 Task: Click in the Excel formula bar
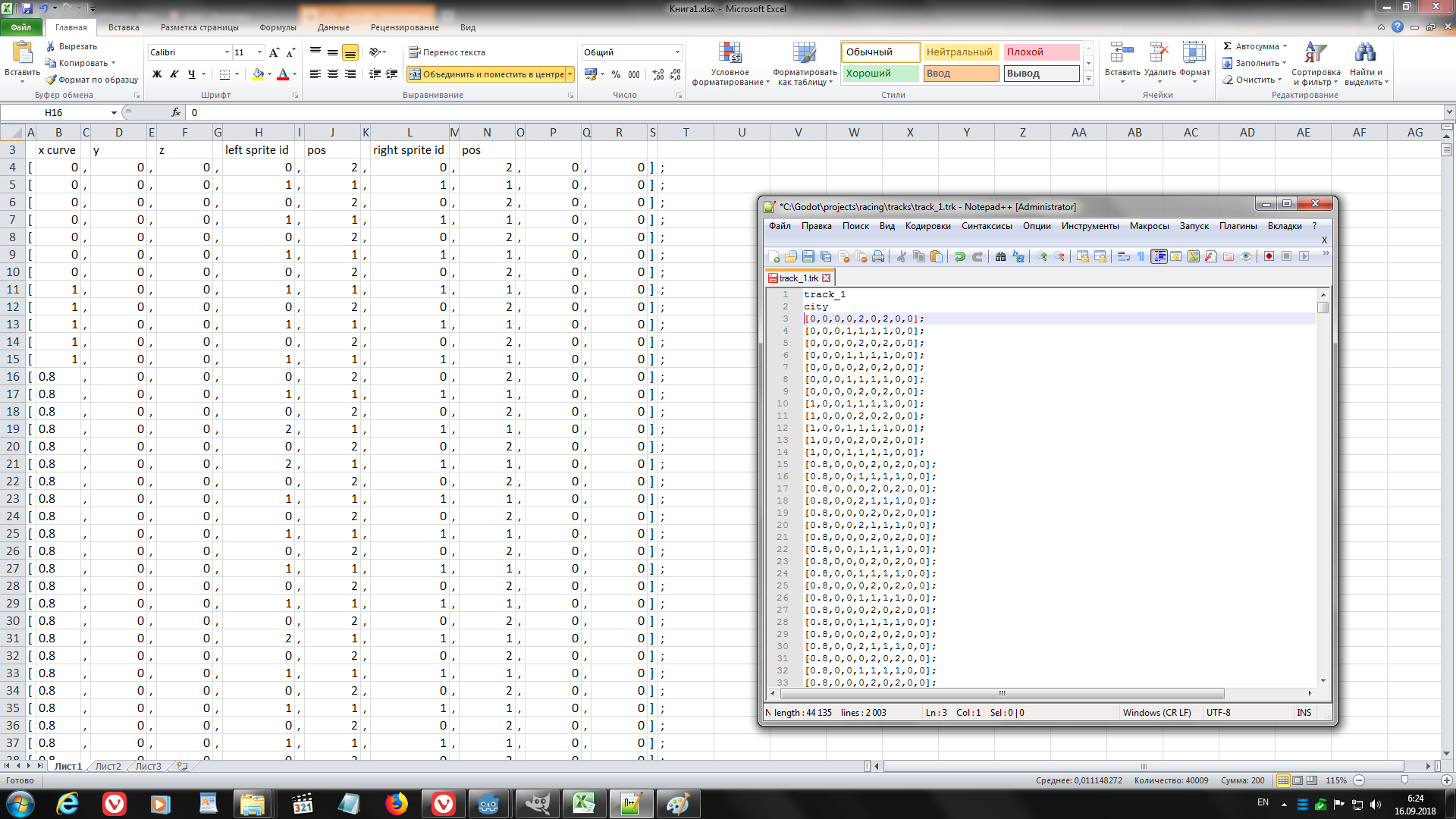pyautogui.click(x=815, y=112)
